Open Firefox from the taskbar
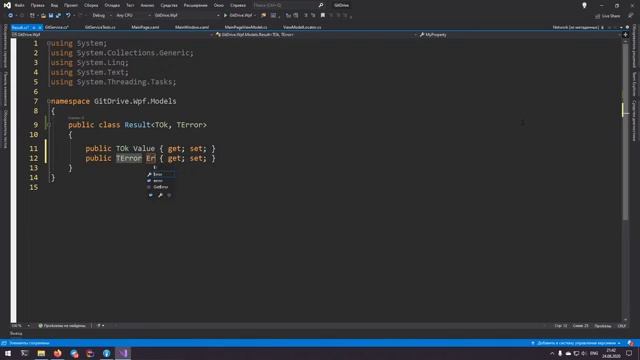Screen dimensions: 640x360 [58, 353]
